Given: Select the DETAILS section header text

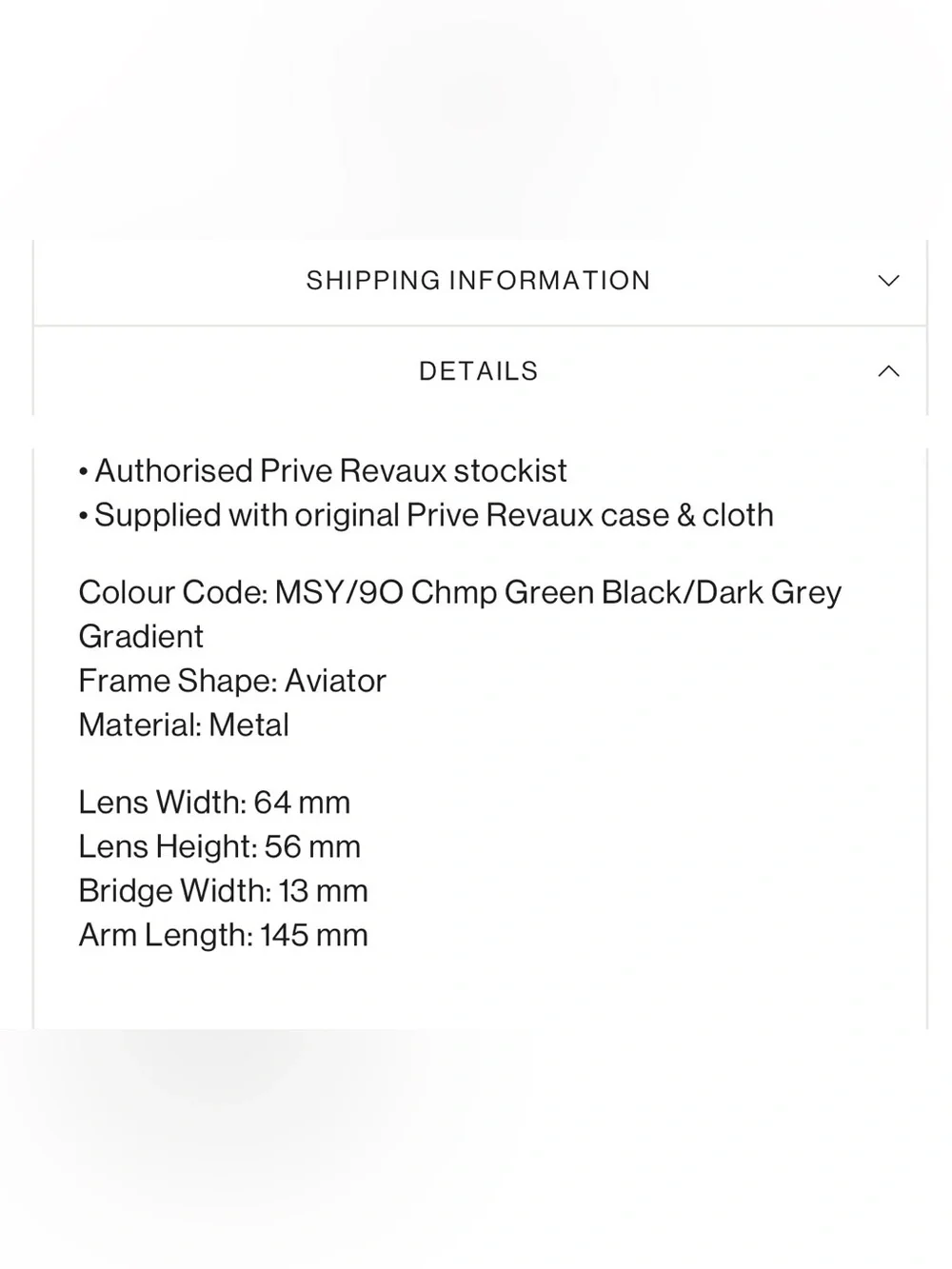Looking at the screenshot, I should [x=479, y=371].
